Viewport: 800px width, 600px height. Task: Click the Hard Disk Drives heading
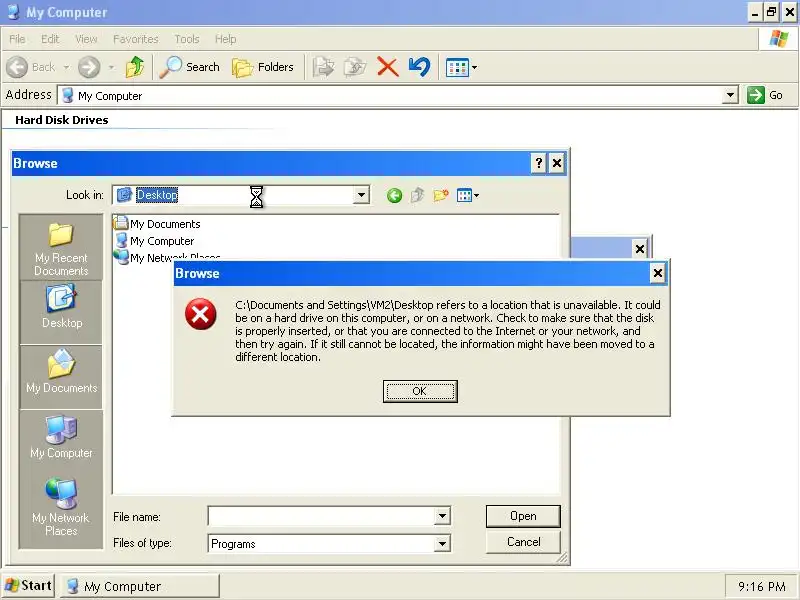62,120
